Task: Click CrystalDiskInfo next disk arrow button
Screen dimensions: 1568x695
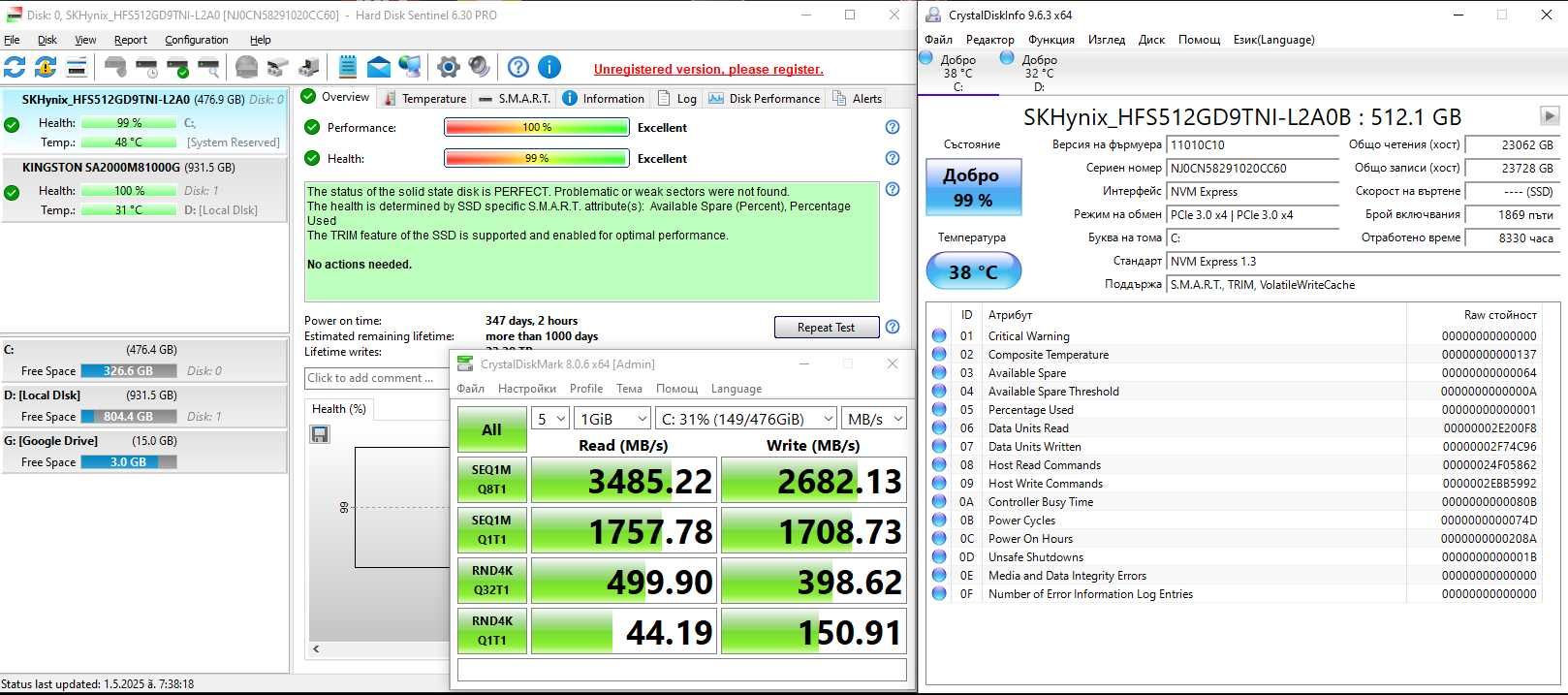Action: [x=1550, y=115]
